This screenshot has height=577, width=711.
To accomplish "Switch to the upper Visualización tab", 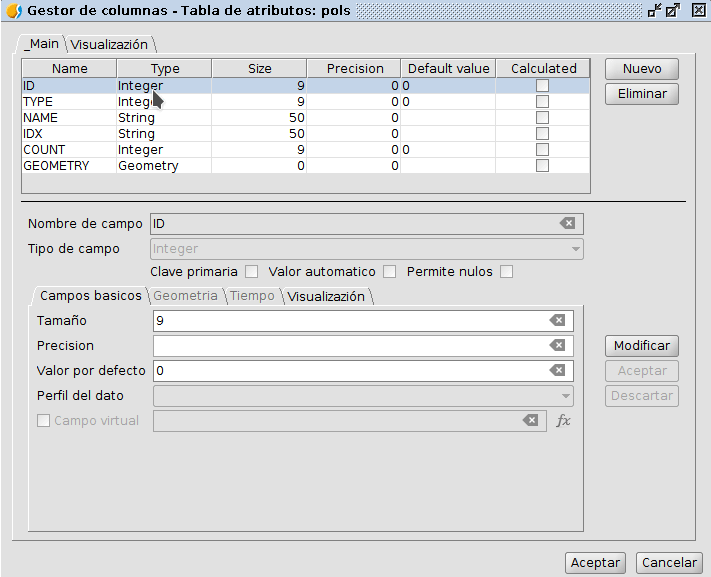I will (109, 45).
